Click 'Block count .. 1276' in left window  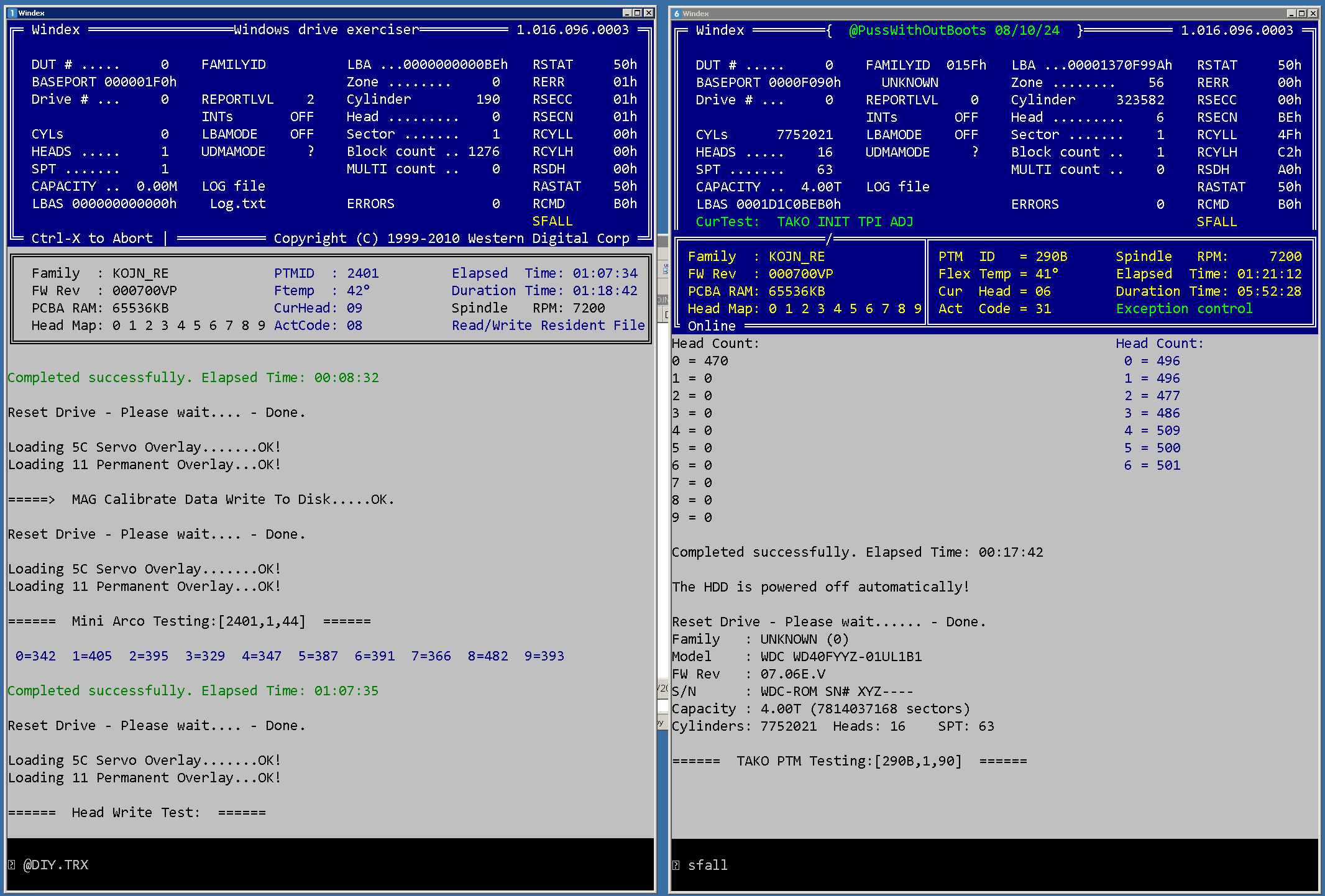[423, 151]
